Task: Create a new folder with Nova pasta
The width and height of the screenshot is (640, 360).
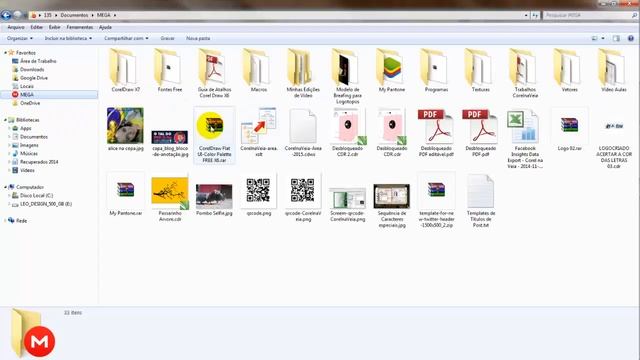Action: click(198, 38)
